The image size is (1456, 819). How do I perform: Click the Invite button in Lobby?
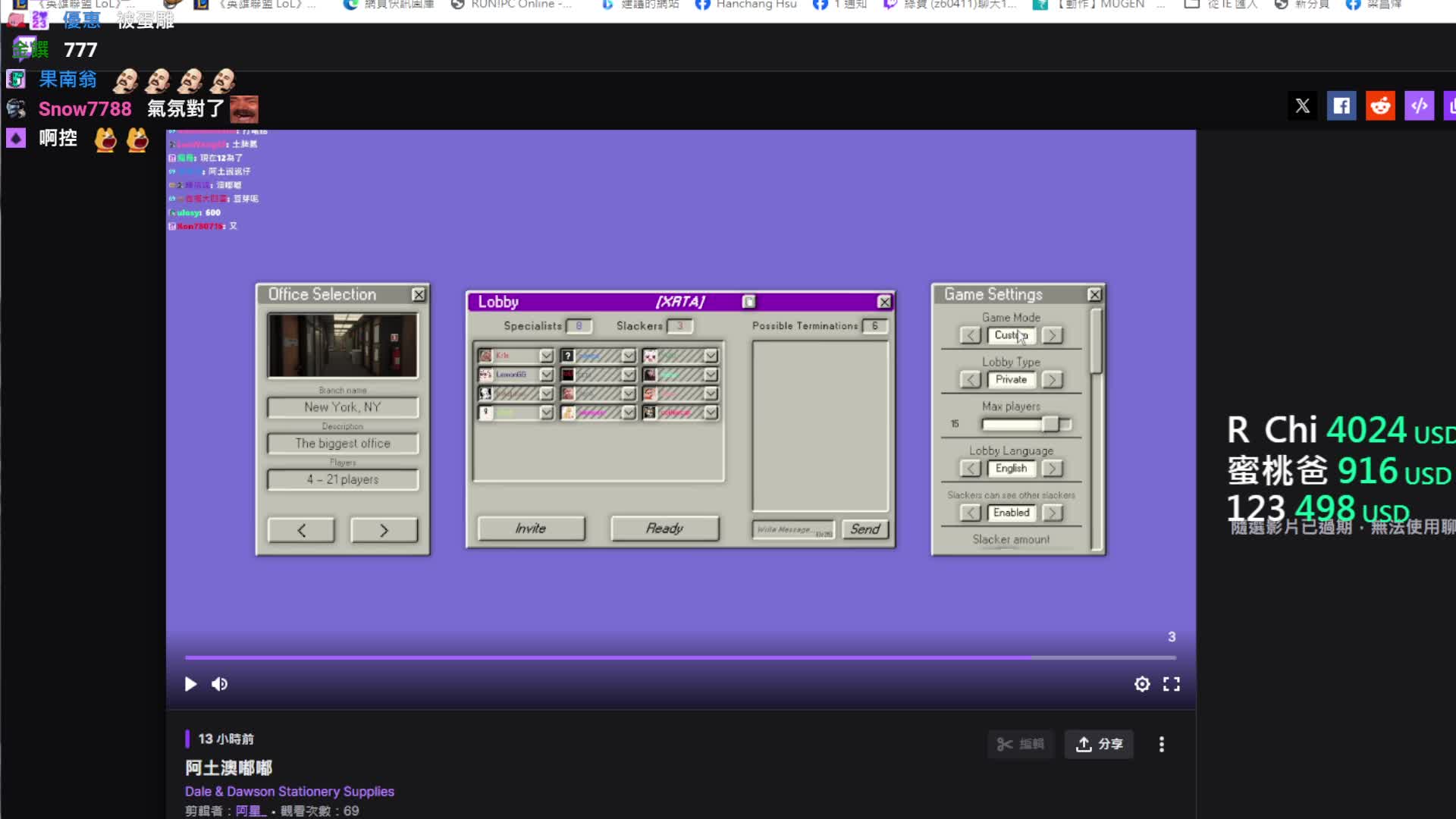pyautogui.click(x=531, y=529)
